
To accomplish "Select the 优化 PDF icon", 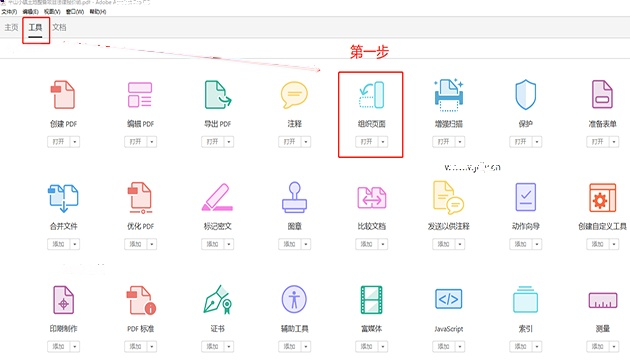I will click(x=140, y=198).
